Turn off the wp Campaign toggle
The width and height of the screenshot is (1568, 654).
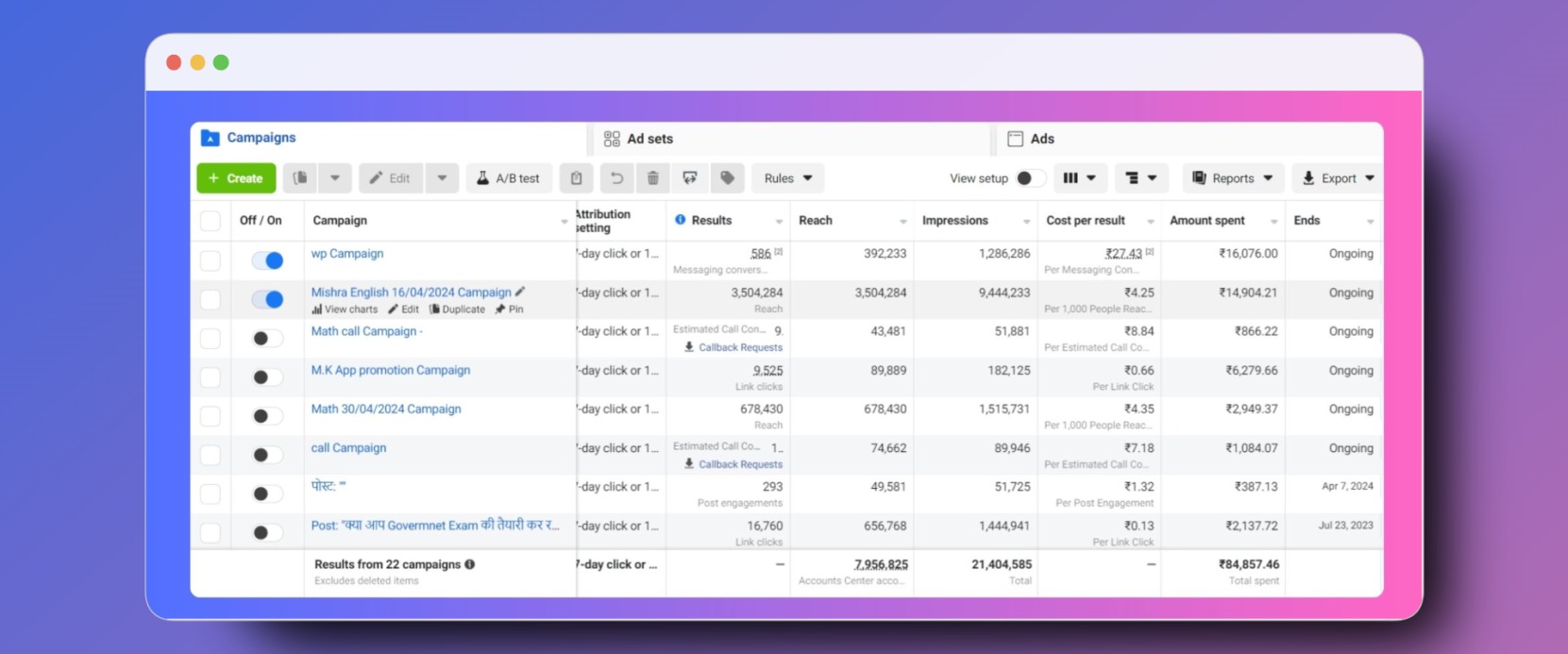(x=267, y=260)
